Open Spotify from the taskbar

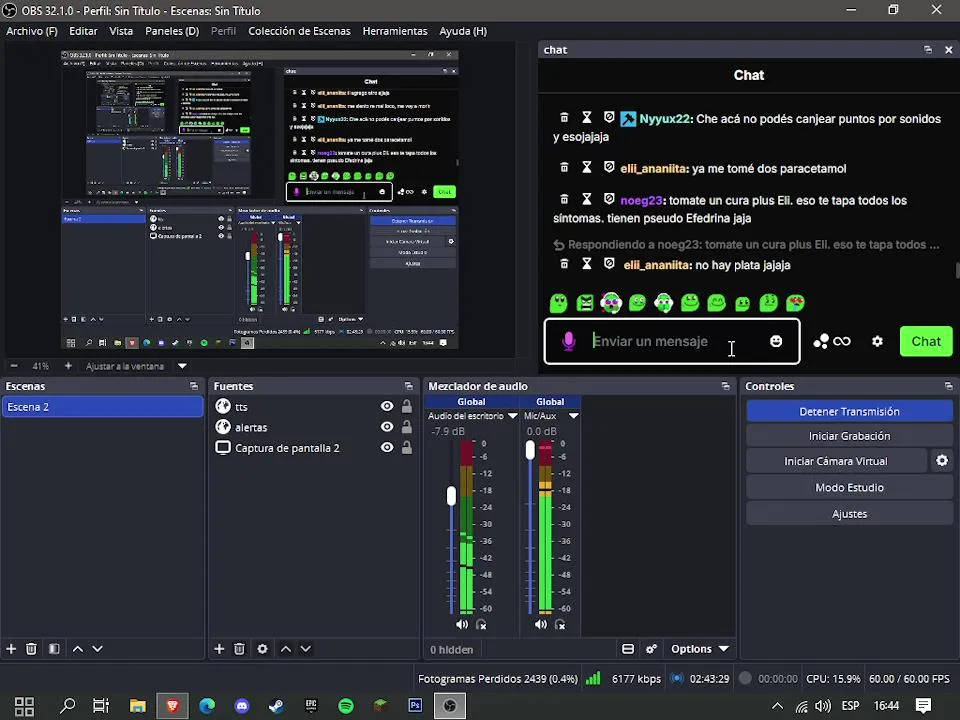pyautogui.click(x=346, y=705)
